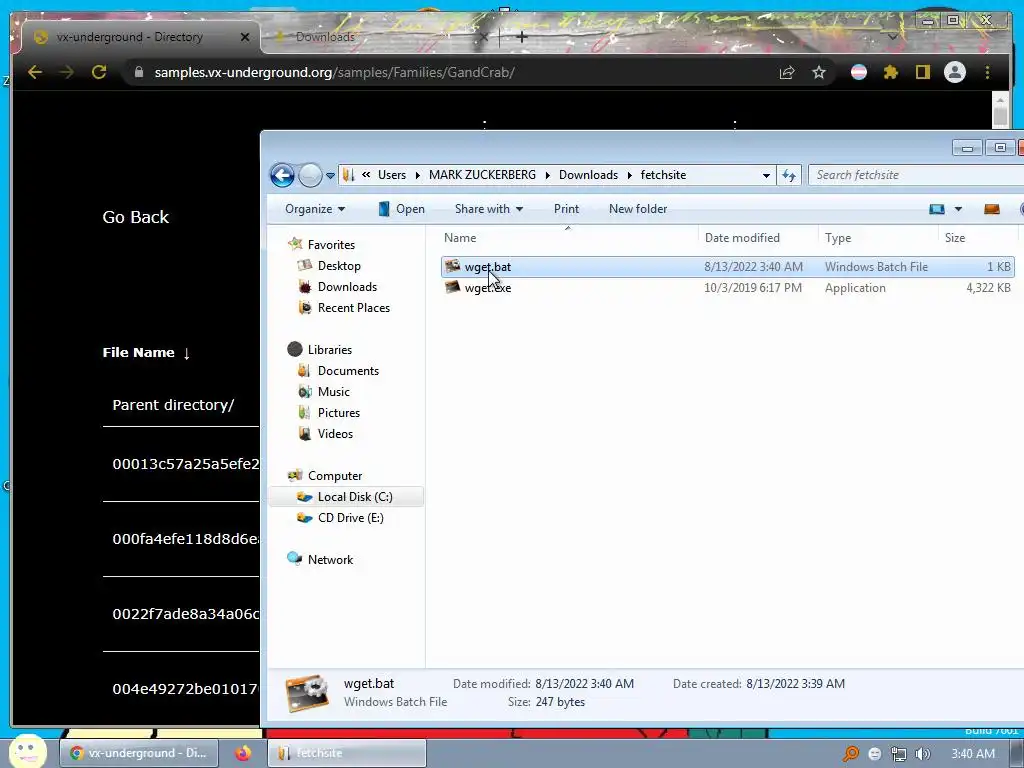Viewport: 1024px width, 768px height.
Task: Create a New folder
Action: [x=638, y=209]
